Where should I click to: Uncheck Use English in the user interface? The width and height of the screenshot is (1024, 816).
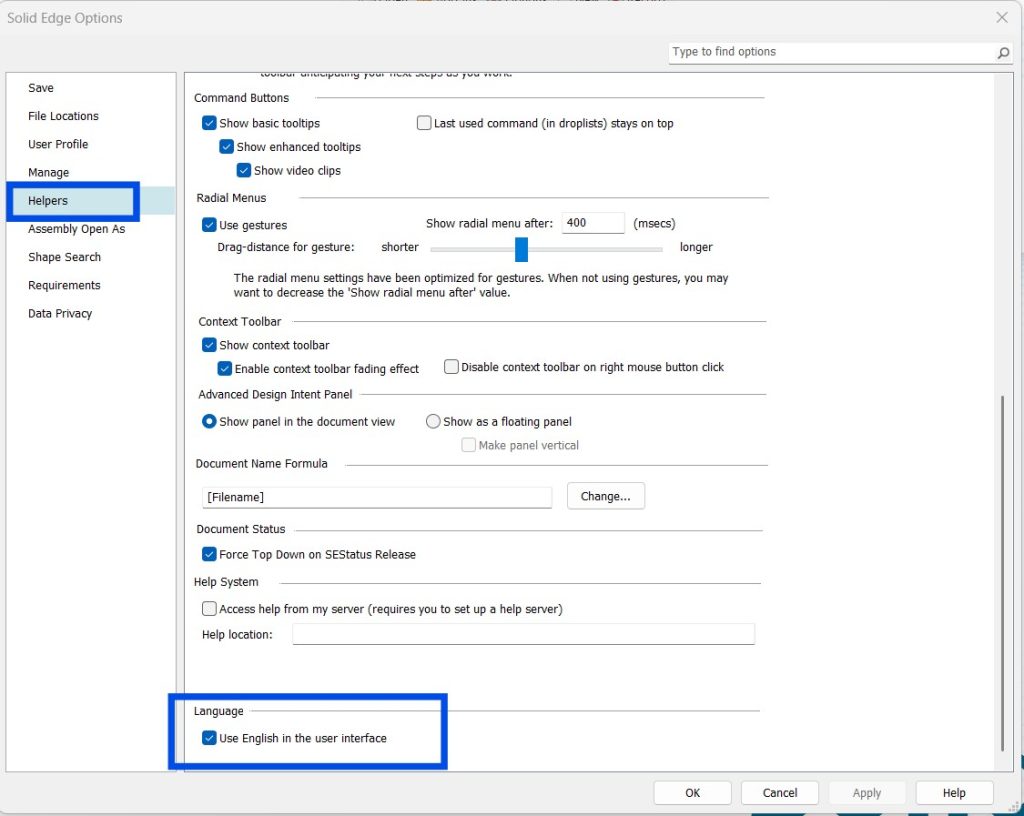click(209, 738)
